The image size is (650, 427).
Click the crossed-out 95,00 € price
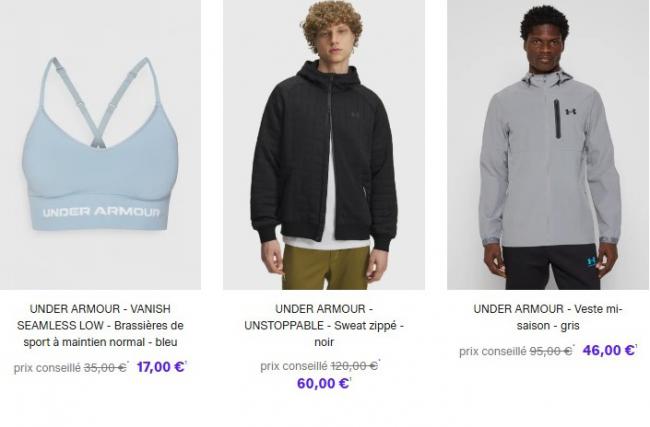click(x=551, y=351)
